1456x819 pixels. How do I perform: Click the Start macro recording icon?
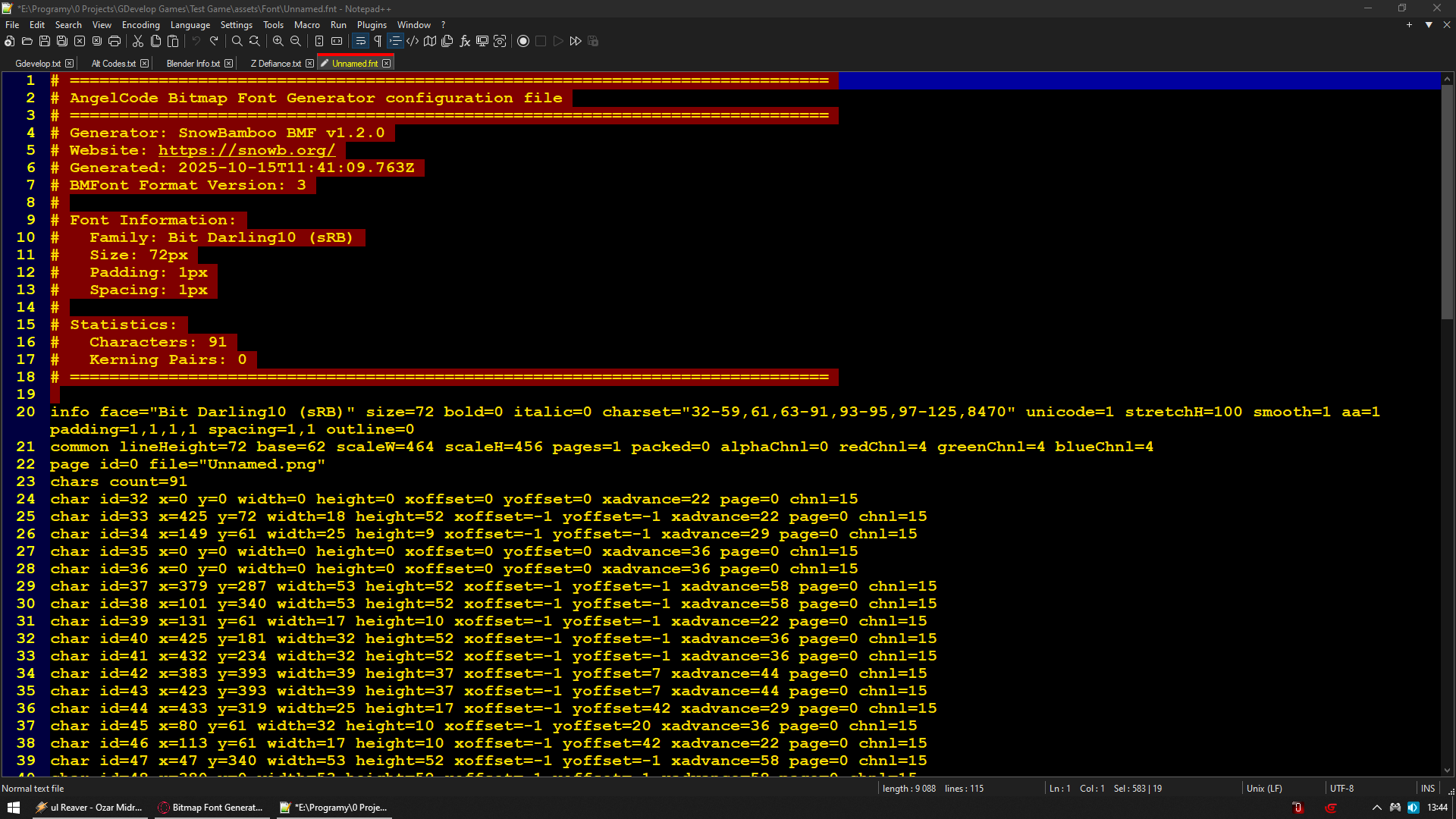[x=523, y=41]
